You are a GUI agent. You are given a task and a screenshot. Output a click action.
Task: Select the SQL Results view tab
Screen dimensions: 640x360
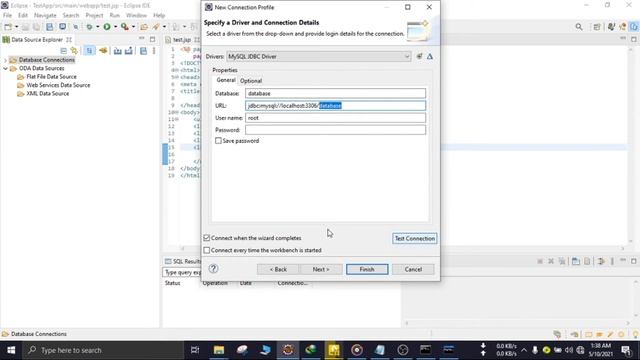(183, 261)
